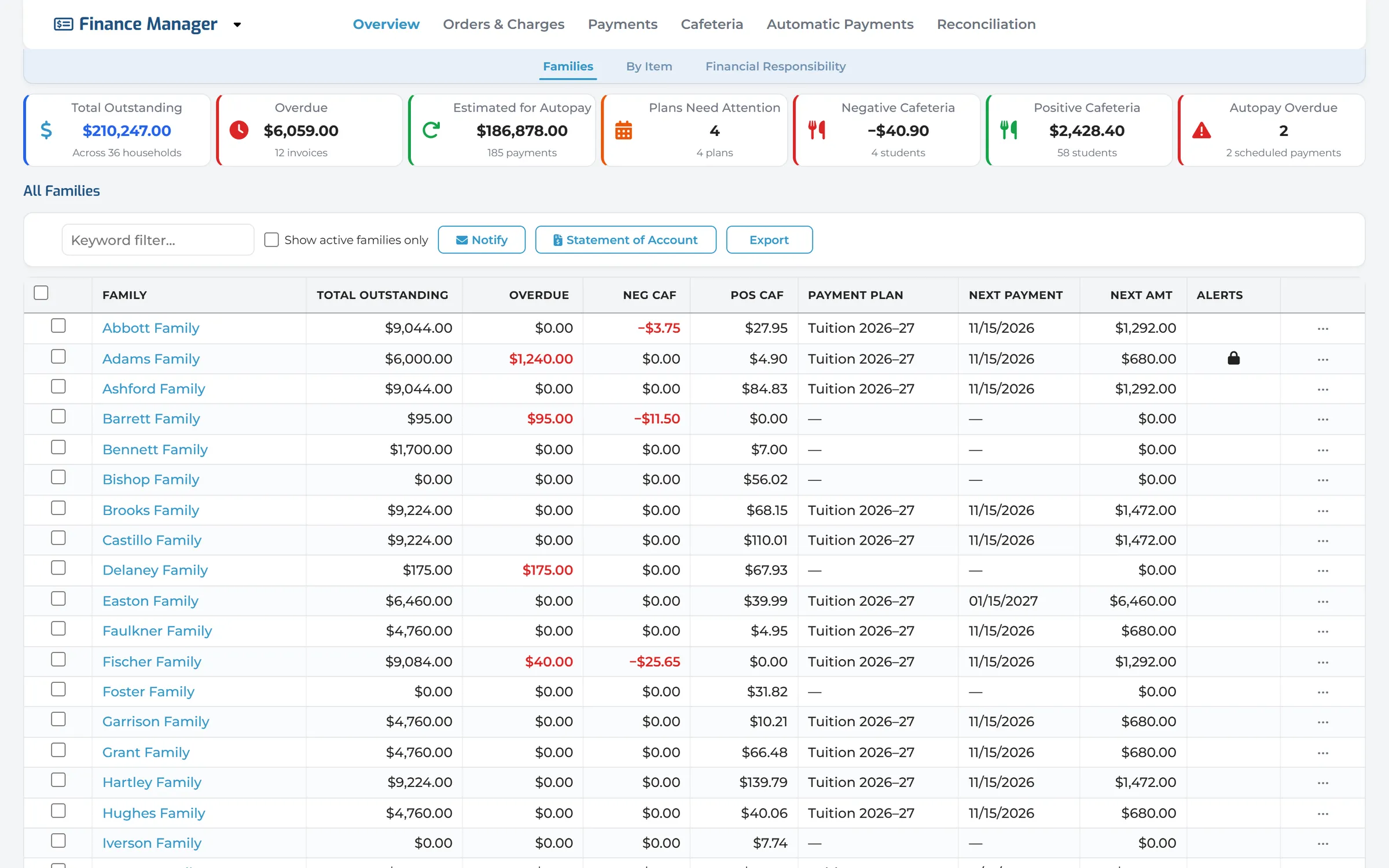Open the Hartley Family link
This screenshot has height=868, width=1389.
pyautogui.click(x=152, y=782)
